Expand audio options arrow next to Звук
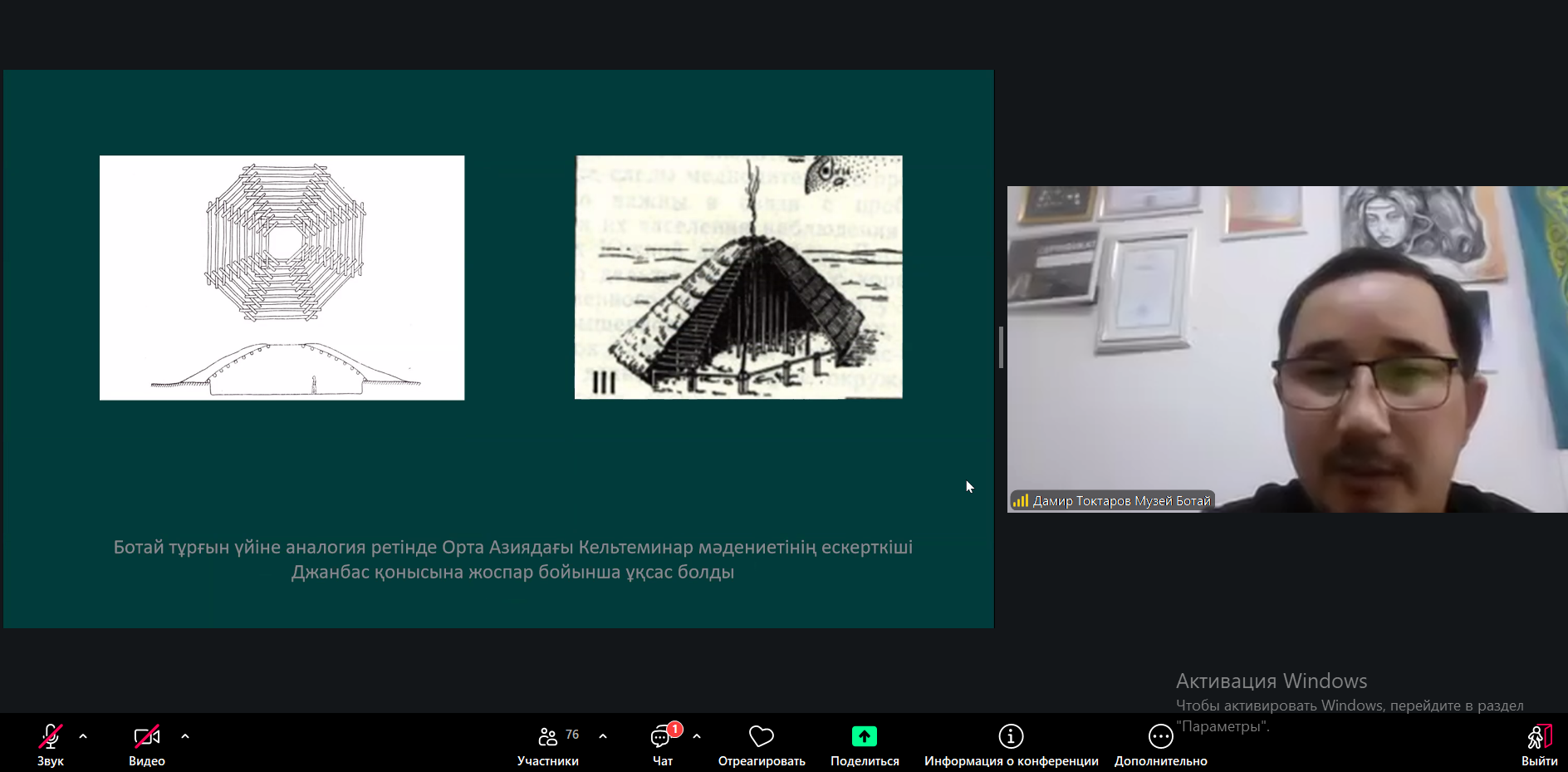 pos(83,736)
